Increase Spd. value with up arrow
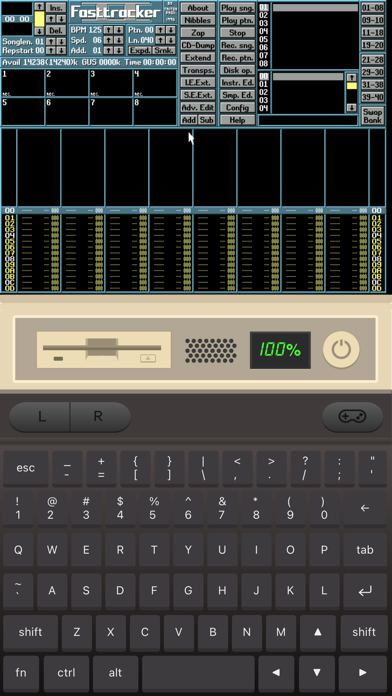This screenshot has height=696, width=392. click(108, 40)
